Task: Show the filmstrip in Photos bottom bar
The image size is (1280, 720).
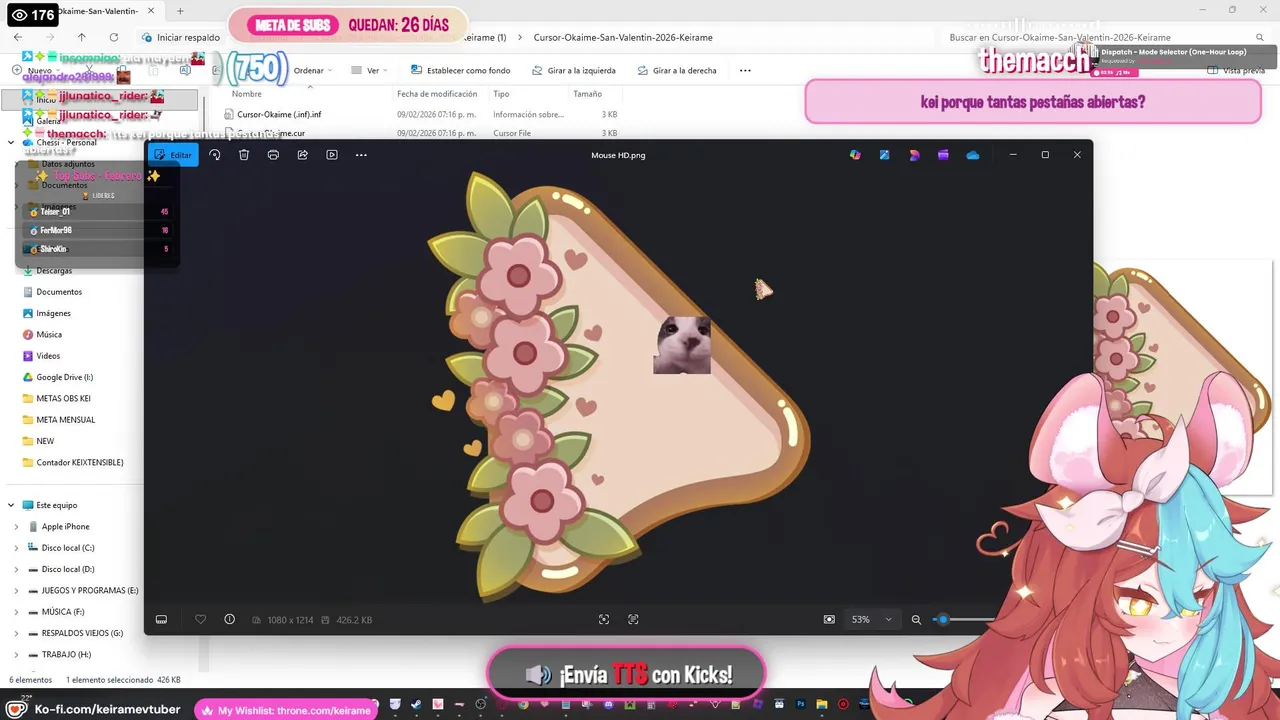Action: (x=161, y=620)
